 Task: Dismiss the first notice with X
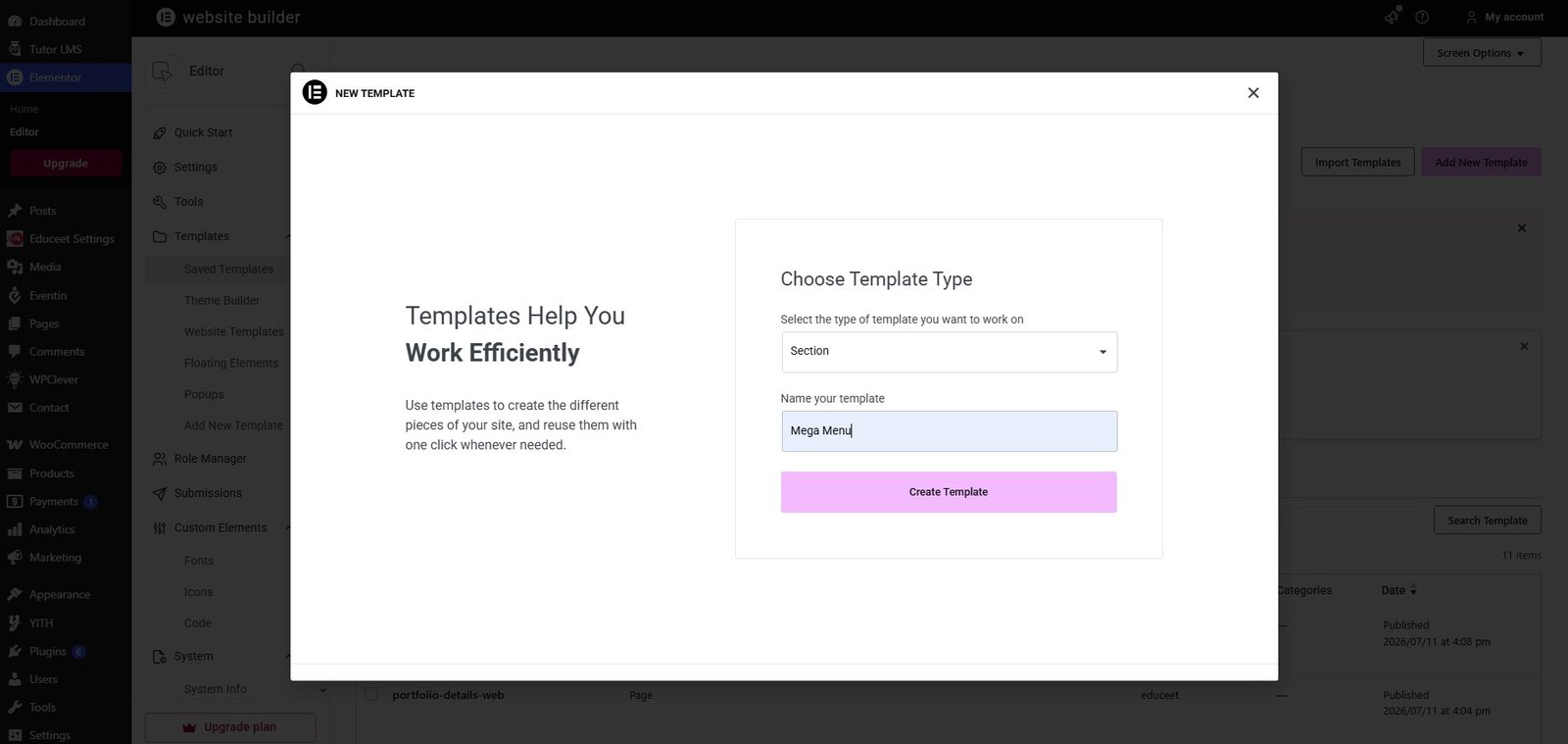pyautogui.click(x=1522, y=228)
